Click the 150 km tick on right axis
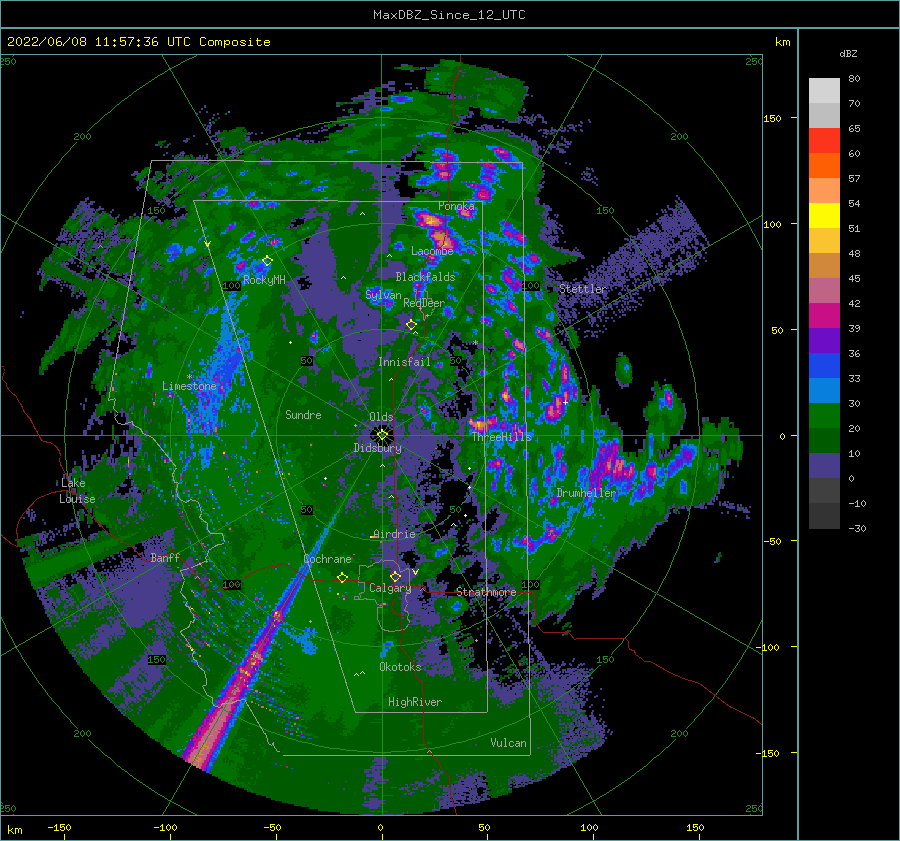 tap(772, 118)
